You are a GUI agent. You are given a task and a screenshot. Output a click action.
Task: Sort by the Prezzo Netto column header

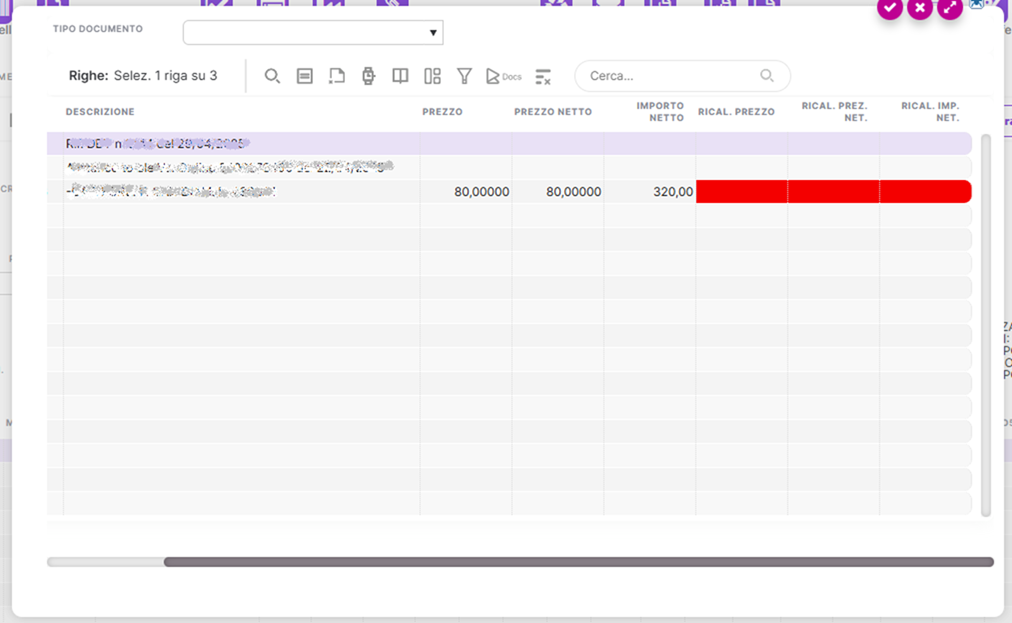553,112
